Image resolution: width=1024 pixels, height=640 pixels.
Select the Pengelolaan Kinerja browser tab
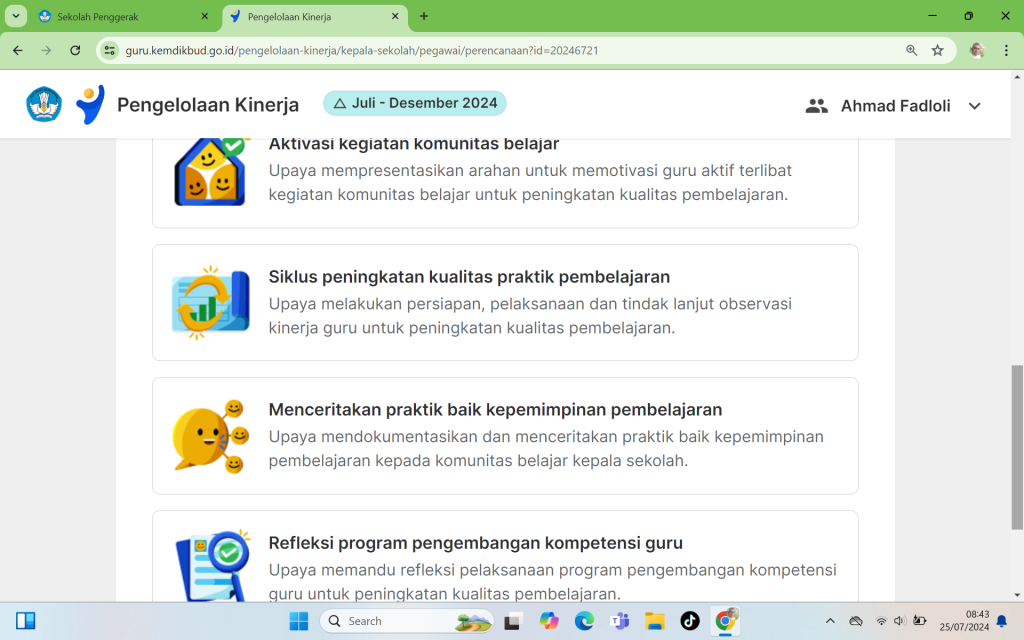tap(310, 17)
